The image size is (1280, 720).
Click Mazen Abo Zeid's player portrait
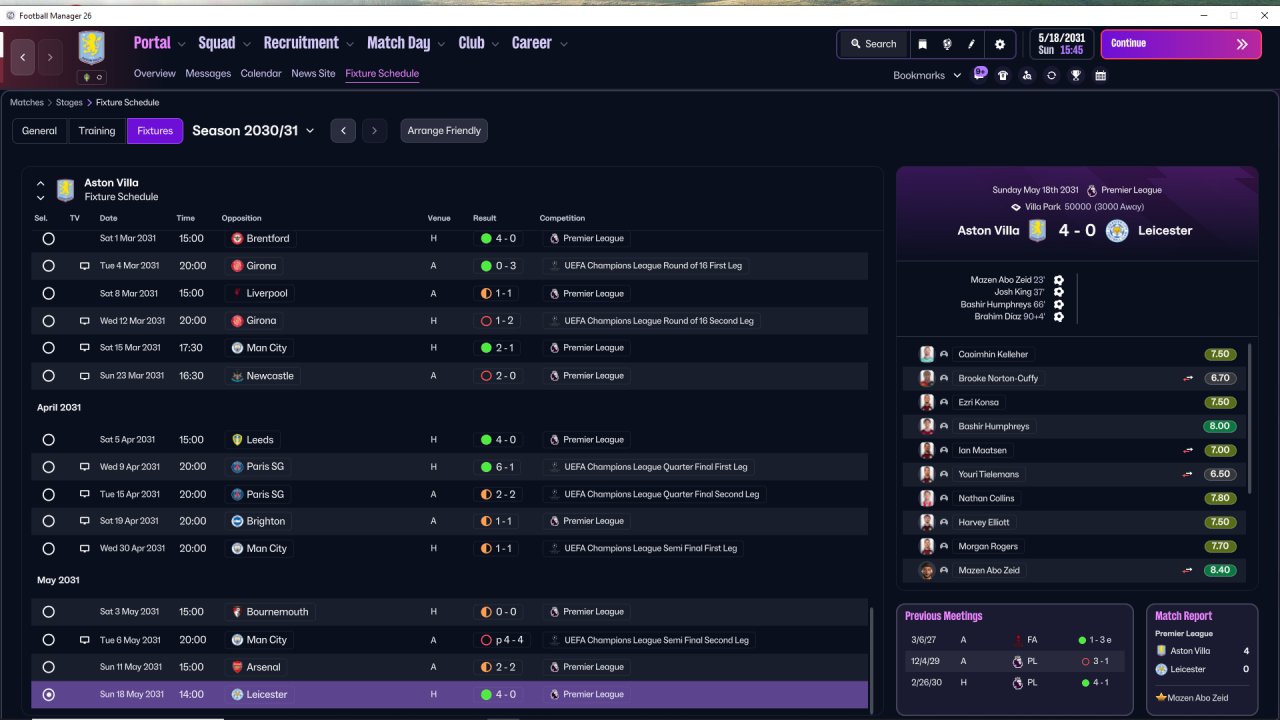pyautogui.click(x=927, y=570)
